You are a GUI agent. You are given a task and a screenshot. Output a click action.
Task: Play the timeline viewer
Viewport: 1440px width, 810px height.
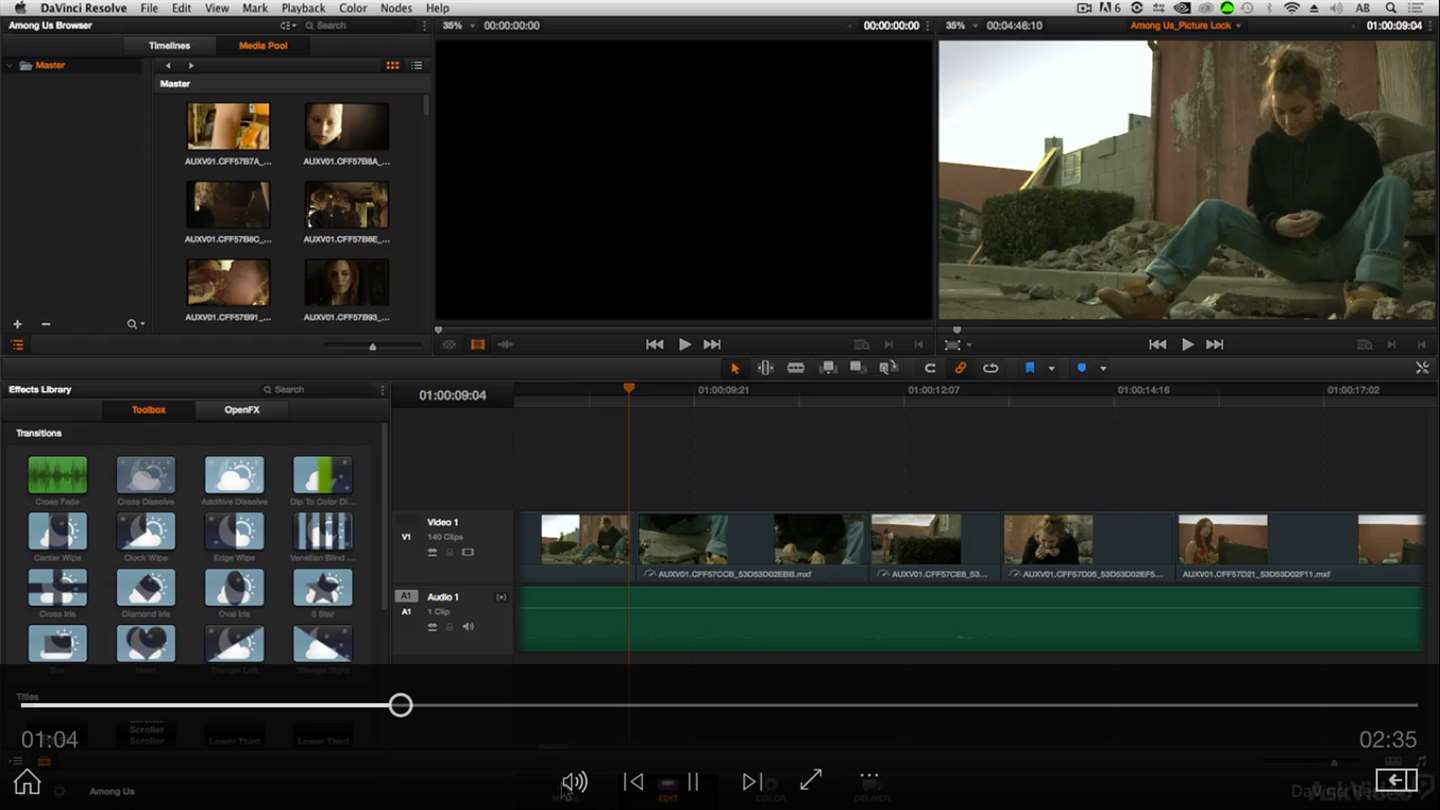(x=1187, y=344)
